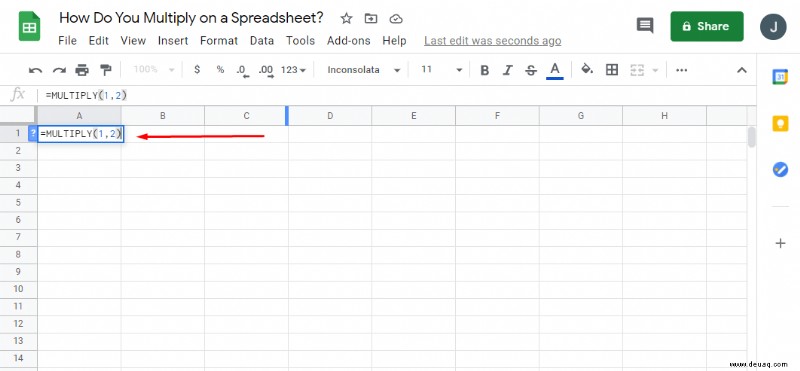800x371 pixels.
Task: Click the Last edit was seconds ago link
Action: [x=492, y=41]
